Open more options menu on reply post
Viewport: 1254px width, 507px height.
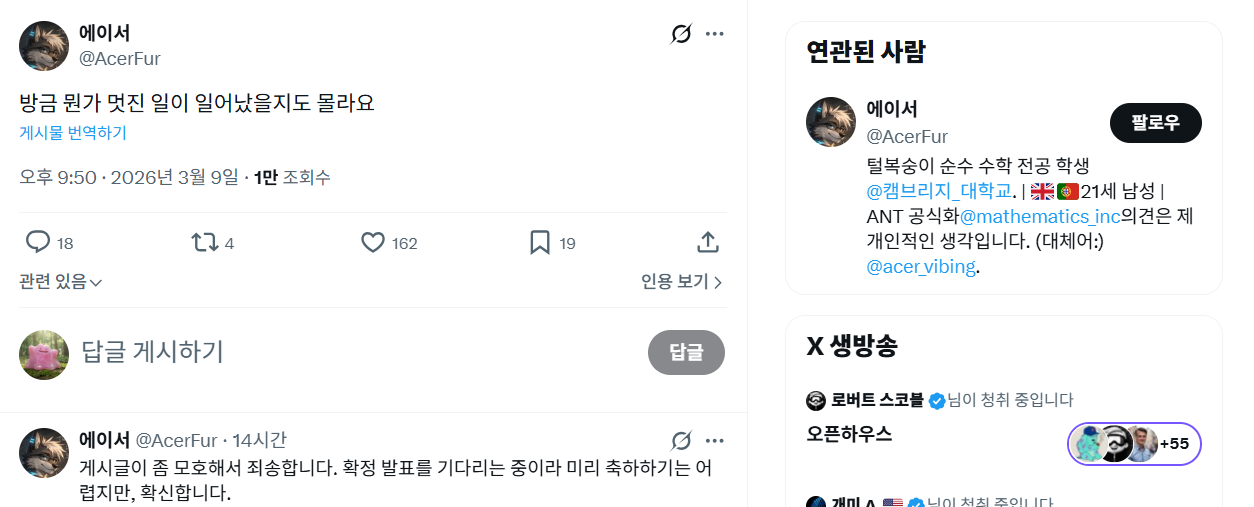coord(714,440)
